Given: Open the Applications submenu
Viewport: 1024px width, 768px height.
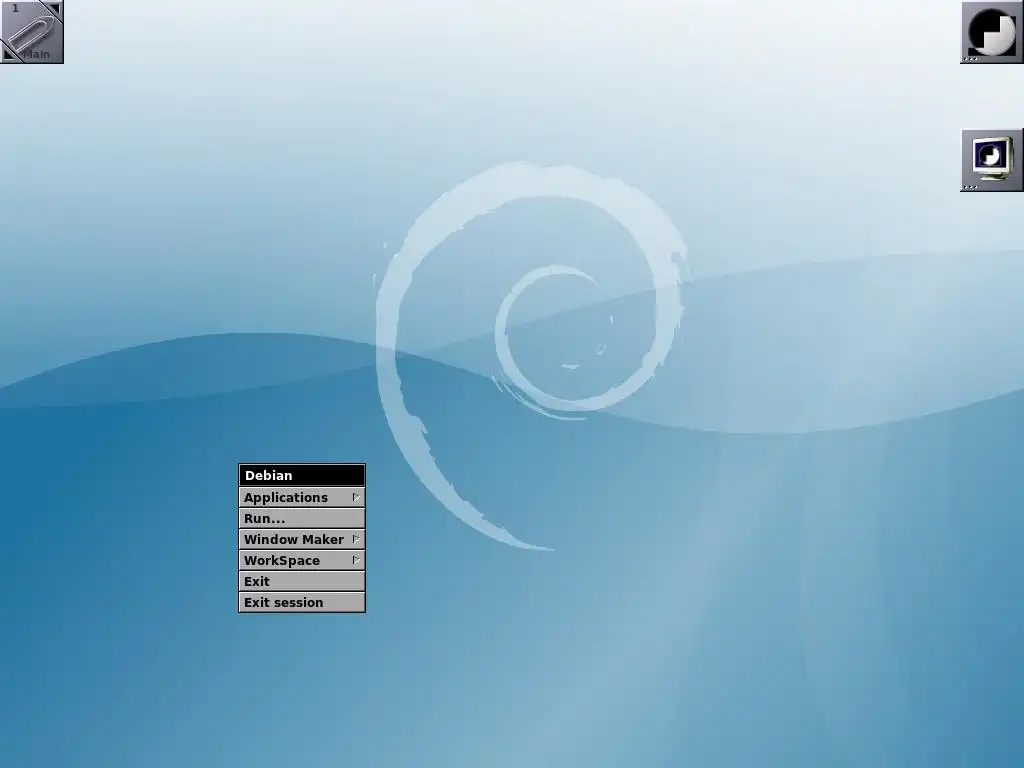Looking at the screenshot, I should pos(302,498).
